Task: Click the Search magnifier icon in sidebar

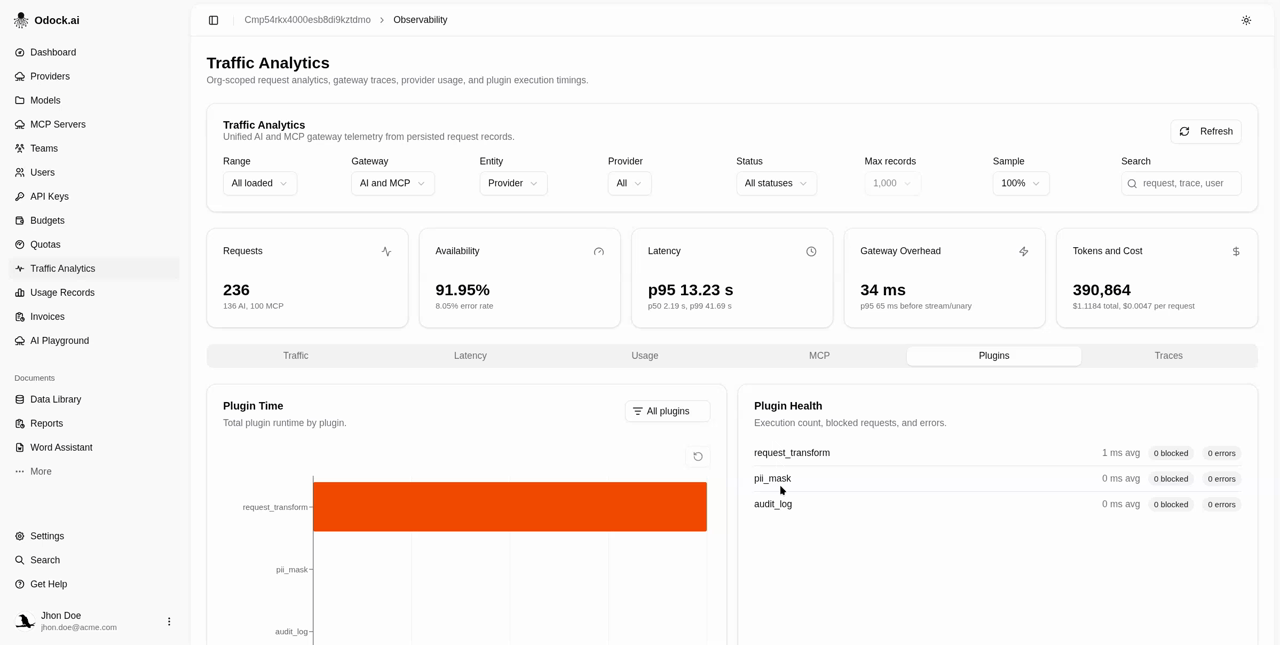Action: (x=19, y=560)
